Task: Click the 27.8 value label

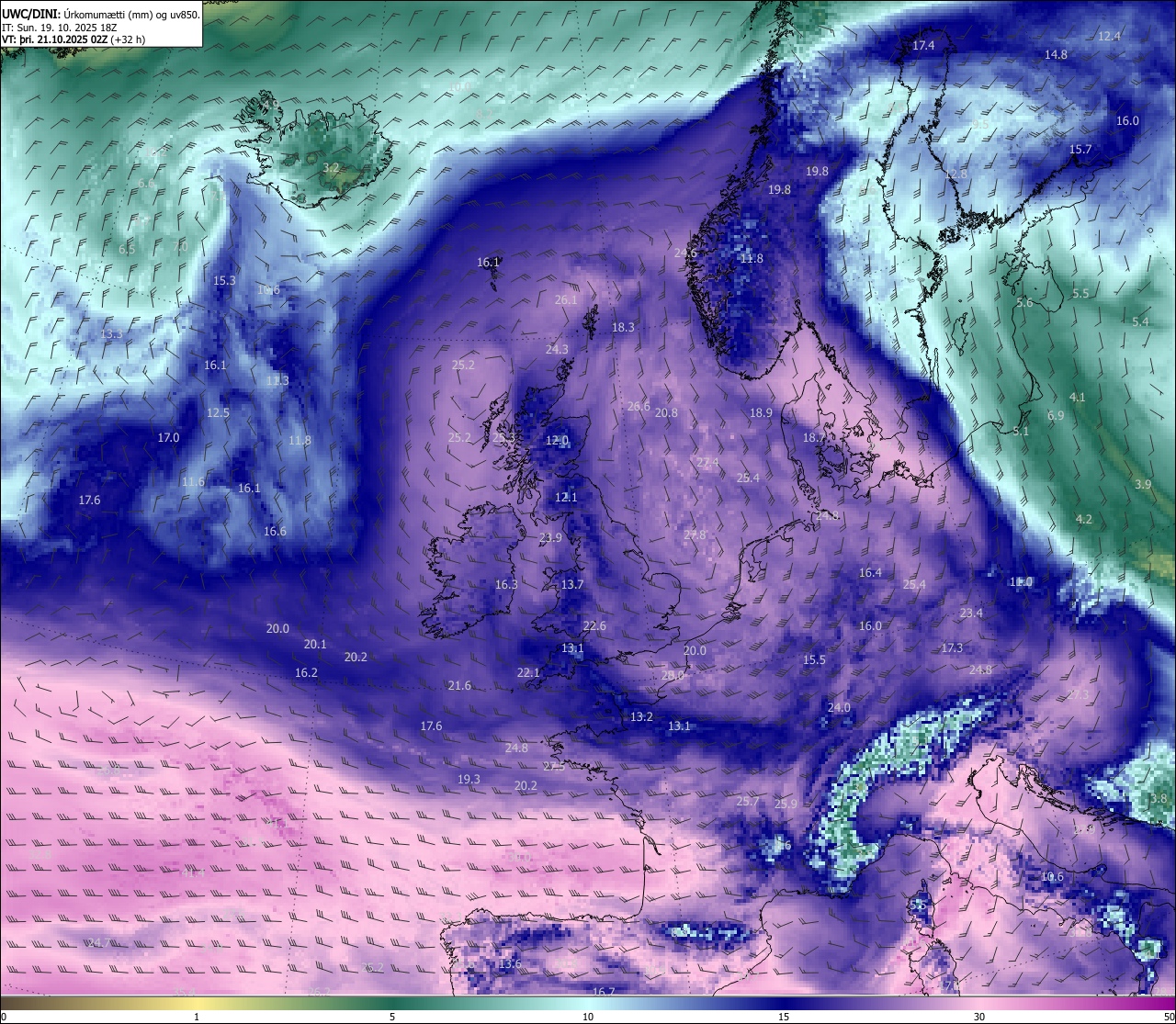Action: point(695,535)
